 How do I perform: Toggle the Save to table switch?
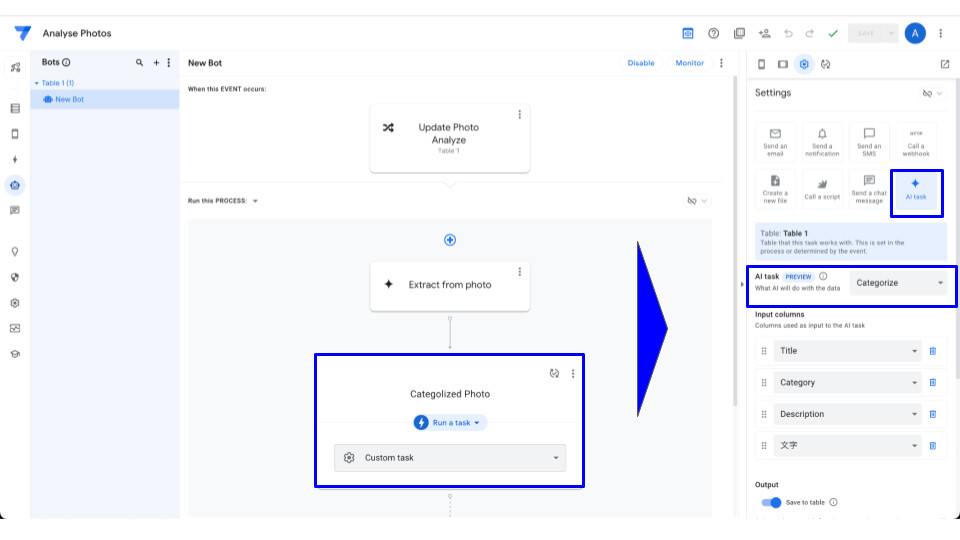[x=771, y=503]
